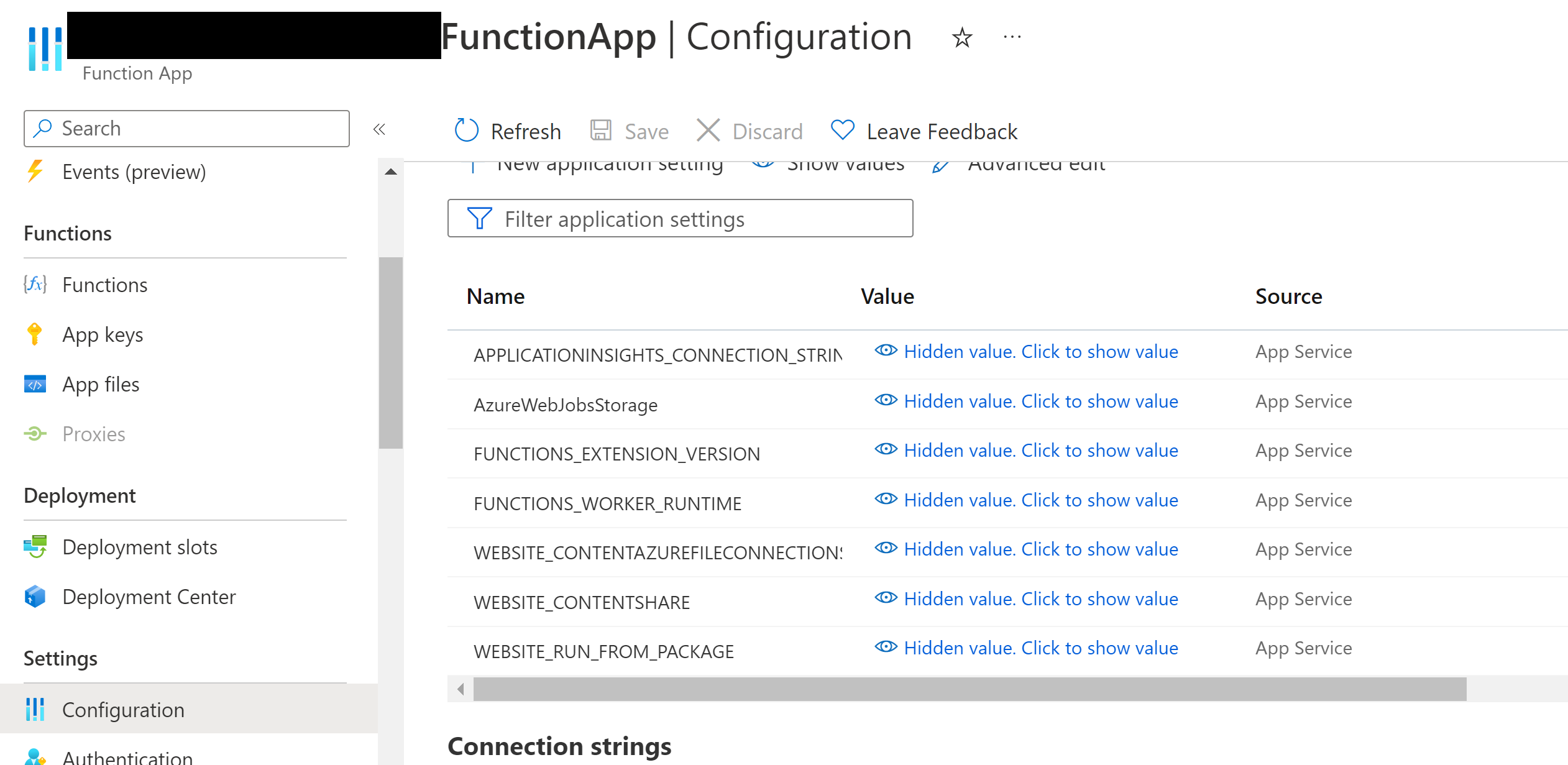Collapse the sidebar with double chevron
The height and width of the screenshot is (765, 1568).
coord(379,129)
